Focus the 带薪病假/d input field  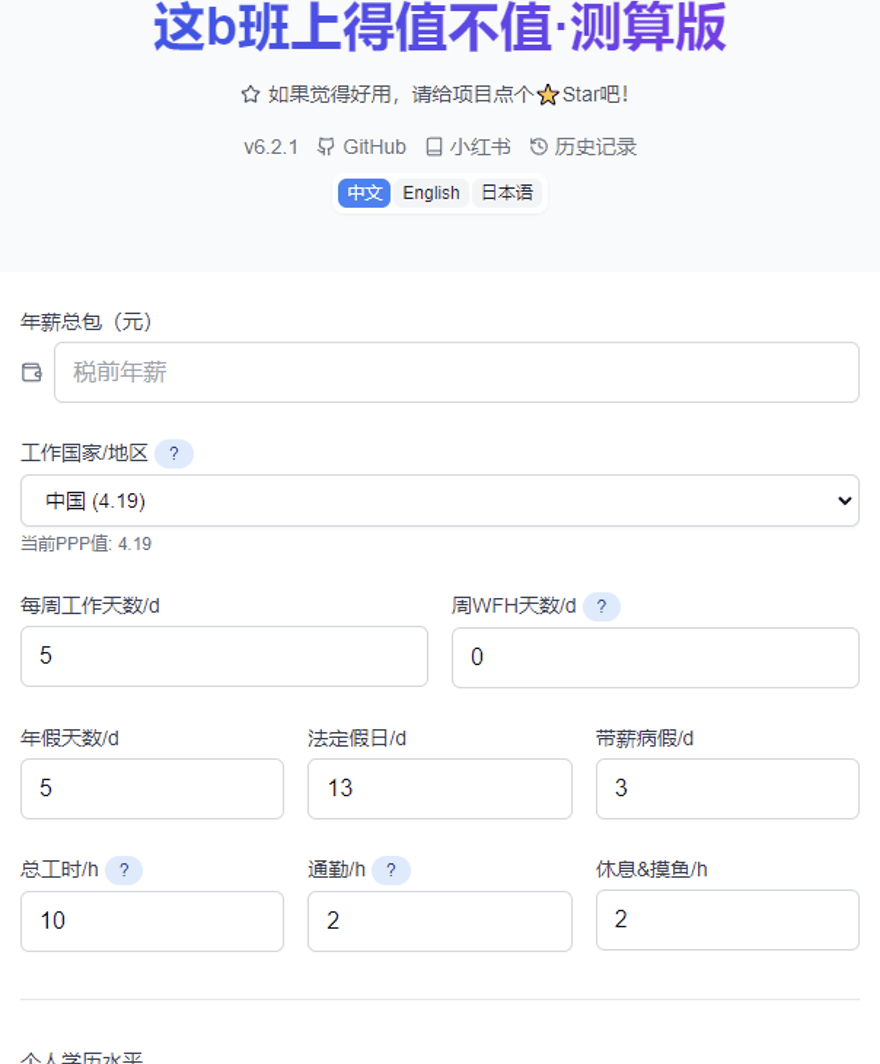pyautogui.click(x=727, y=788)
